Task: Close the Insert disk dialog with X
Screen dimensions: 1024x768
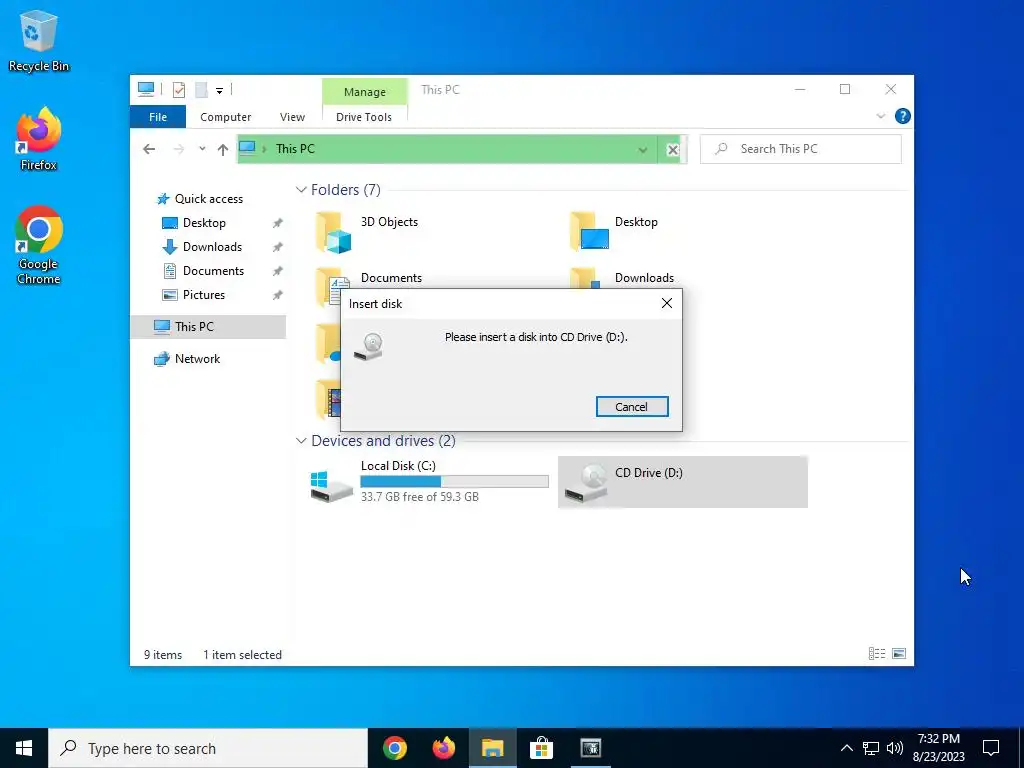Action: [666, 303]
